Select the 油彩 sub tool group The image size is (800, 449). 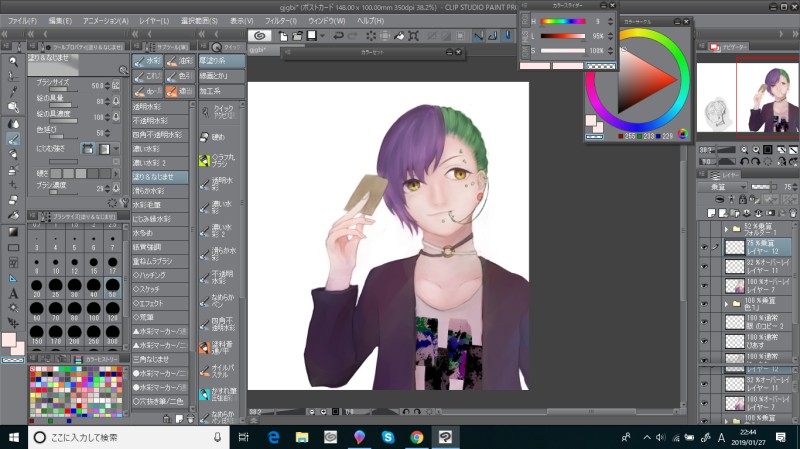pos(180,61)
